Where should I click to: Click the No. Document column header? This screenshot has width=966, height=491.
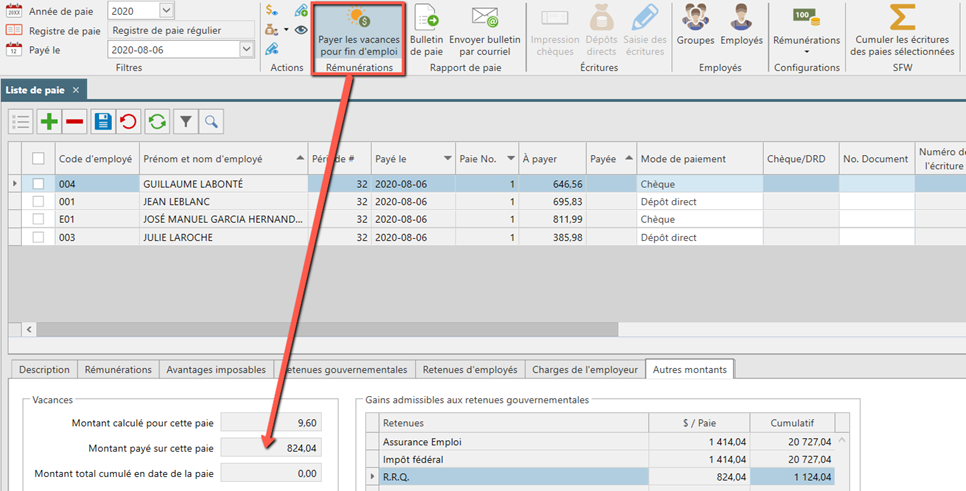coord(876,158)
